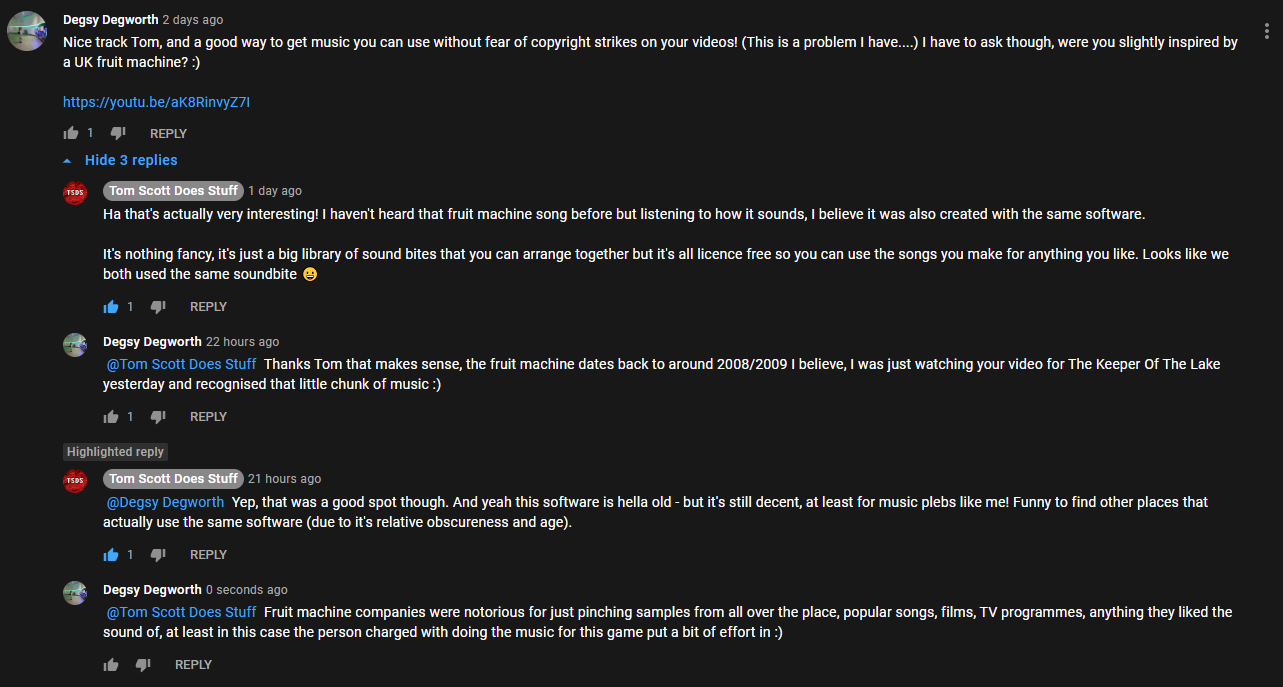The height and width of the screenshot is (687, 1283).
Task: Open the youtu.be fruit machine link
Action: coord(156,102)
